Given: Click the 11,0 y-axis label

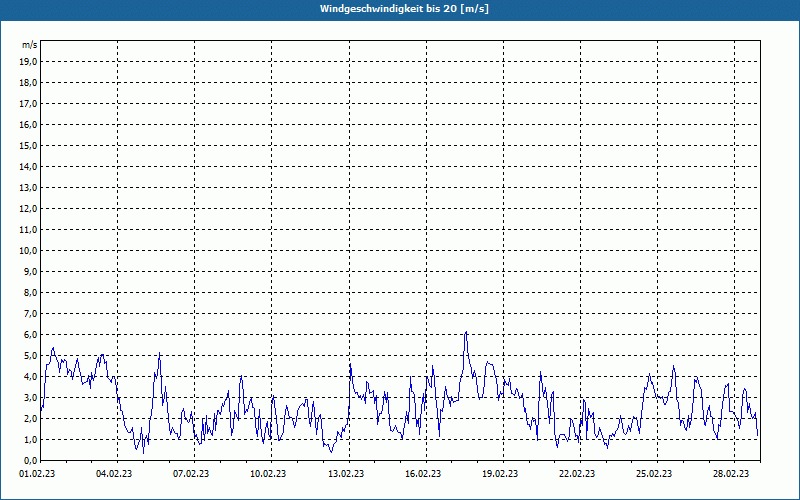Looking at the screenshot, I should tap(28, 230).
